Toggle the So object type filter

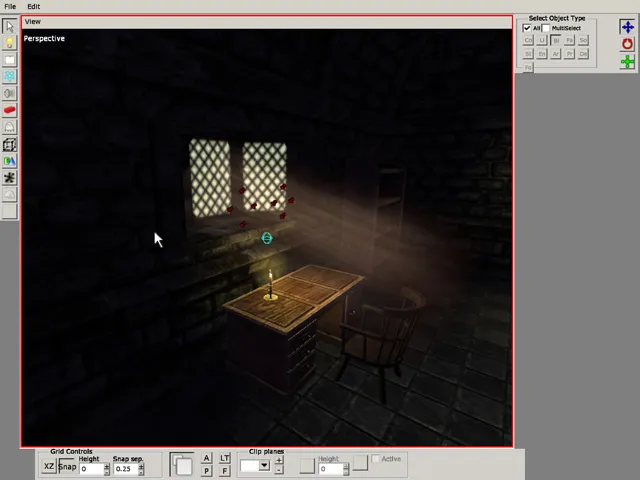point(583,40)
